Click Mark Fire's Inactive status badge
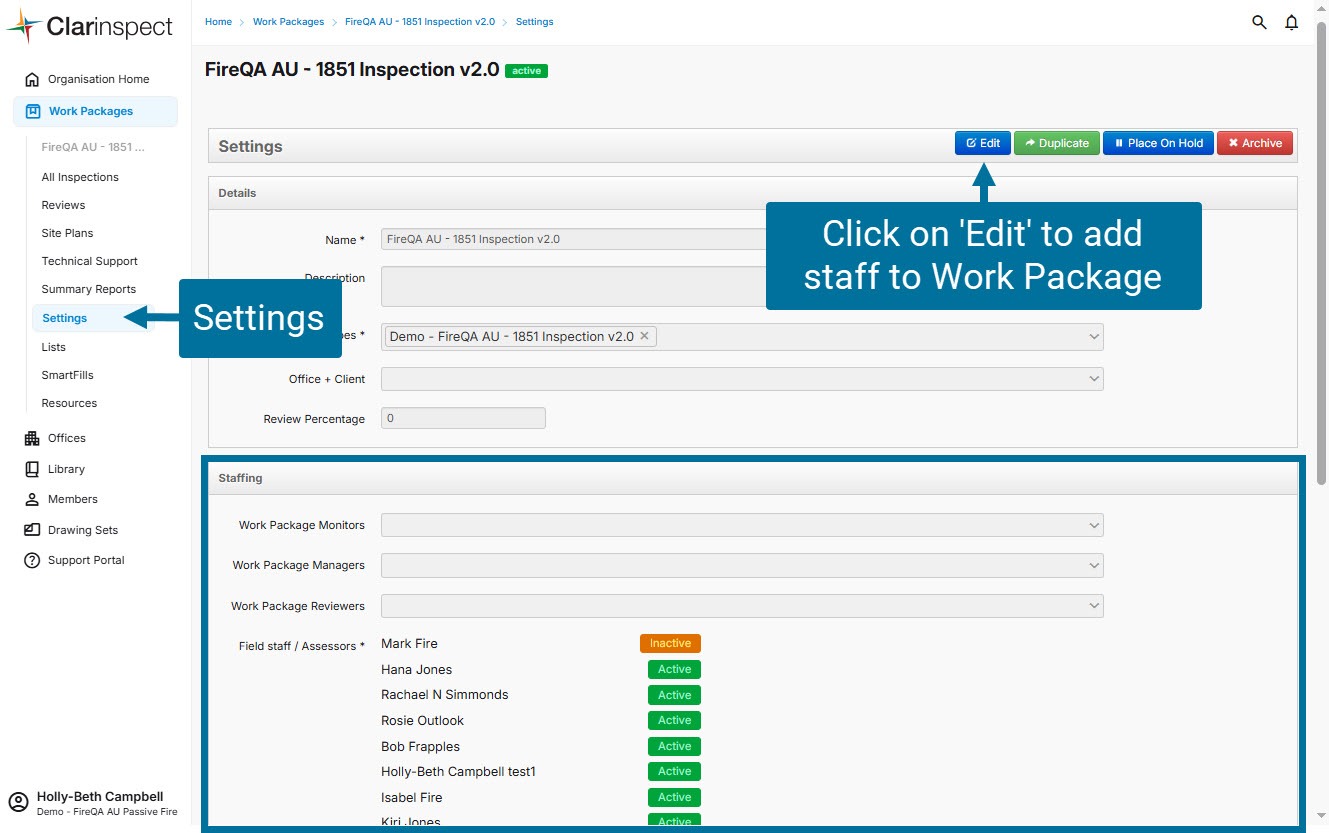This screenshot has width=1329, height=833. [670, 644]
